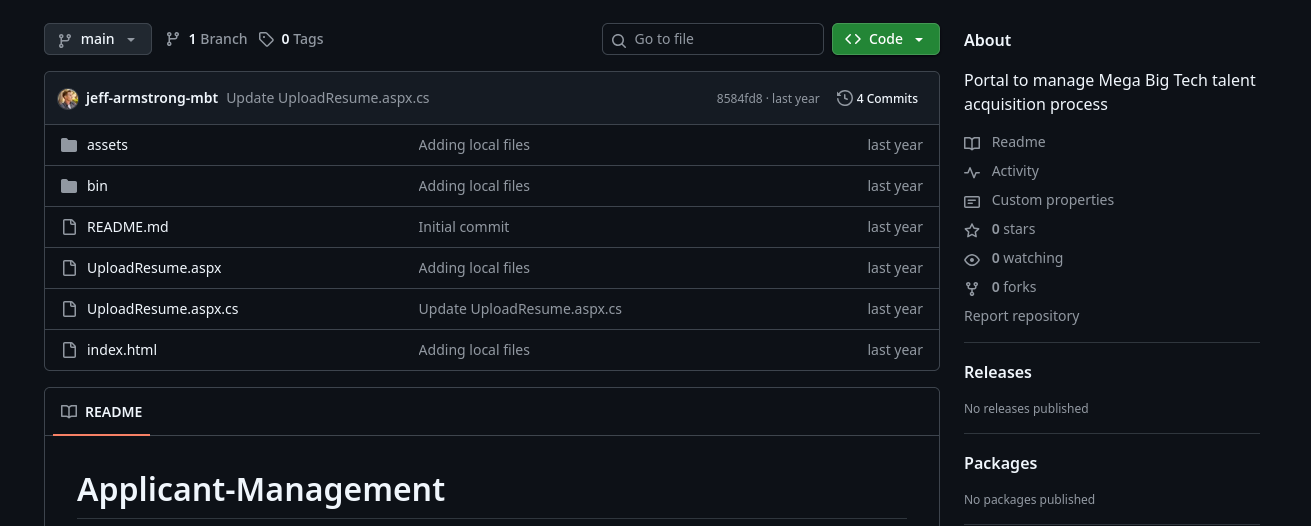Open the UploadResume.aspx file
This screenshot has width=1311, height=526.
pos(154,268)
